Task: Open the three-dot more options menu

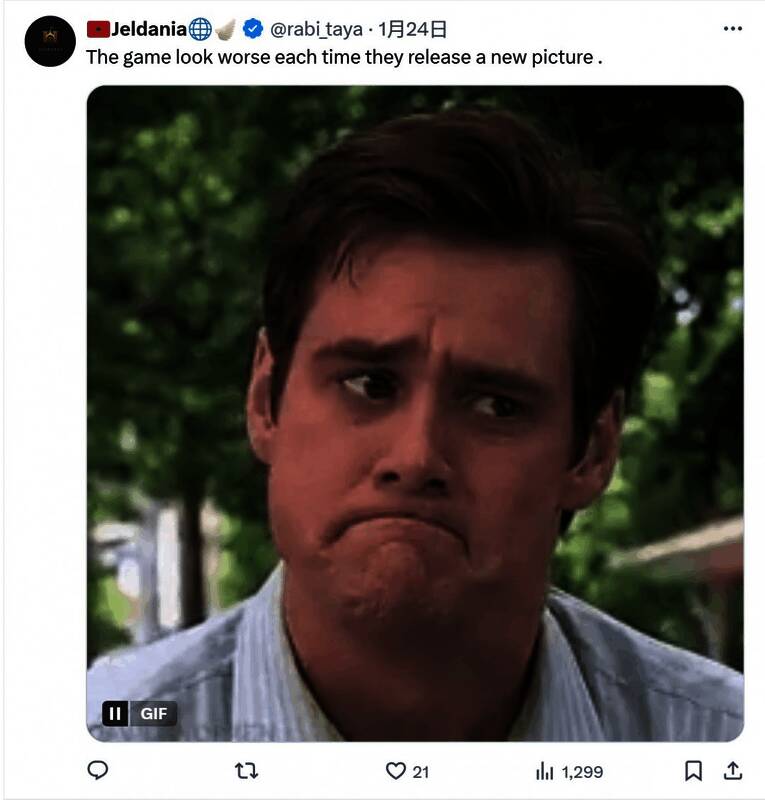Action: (732, 29)
